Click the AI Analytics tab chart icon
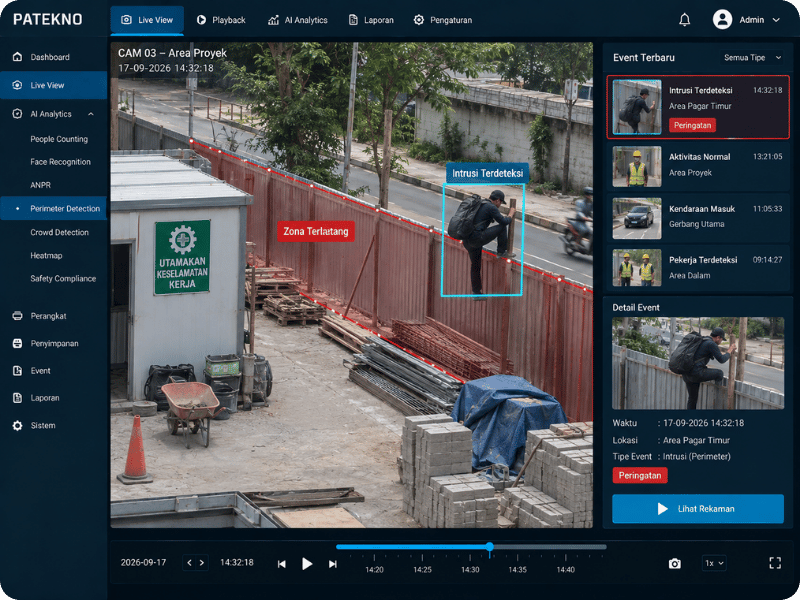The height and width of the screenshot is (600, 800). (273, 20)
